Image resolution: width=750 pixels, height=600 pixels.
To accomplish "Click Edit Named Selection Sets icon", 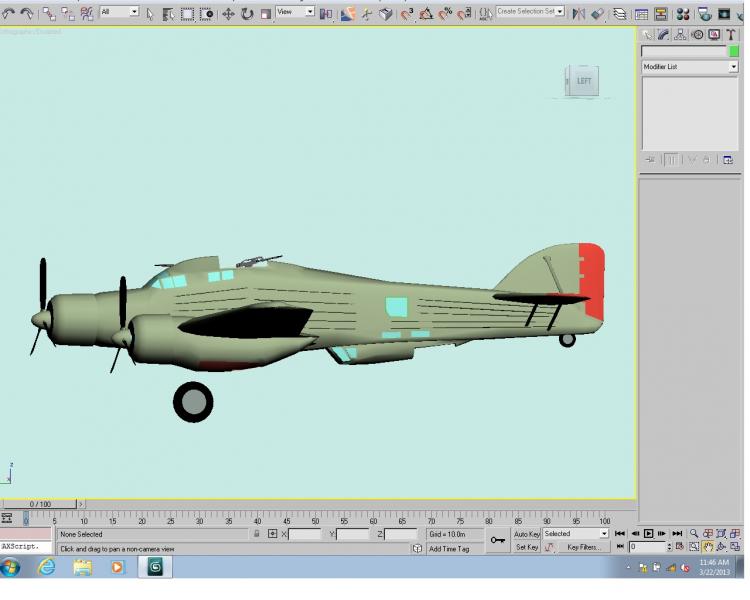I will click(485, 14).
